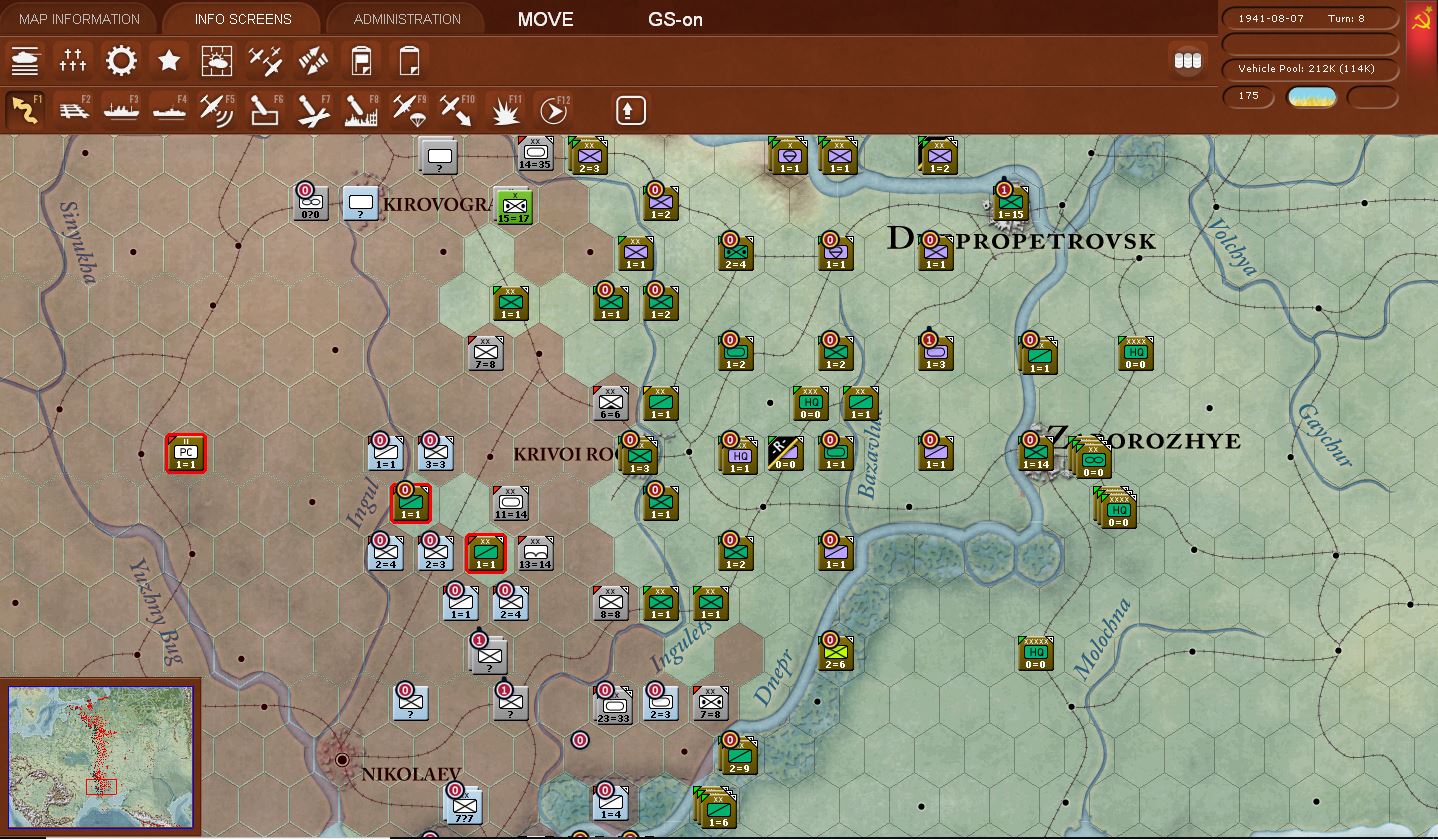Select the red-bordered PC 1=1 unit
This screenshot has height=839, width=1438.
point(186,453)
